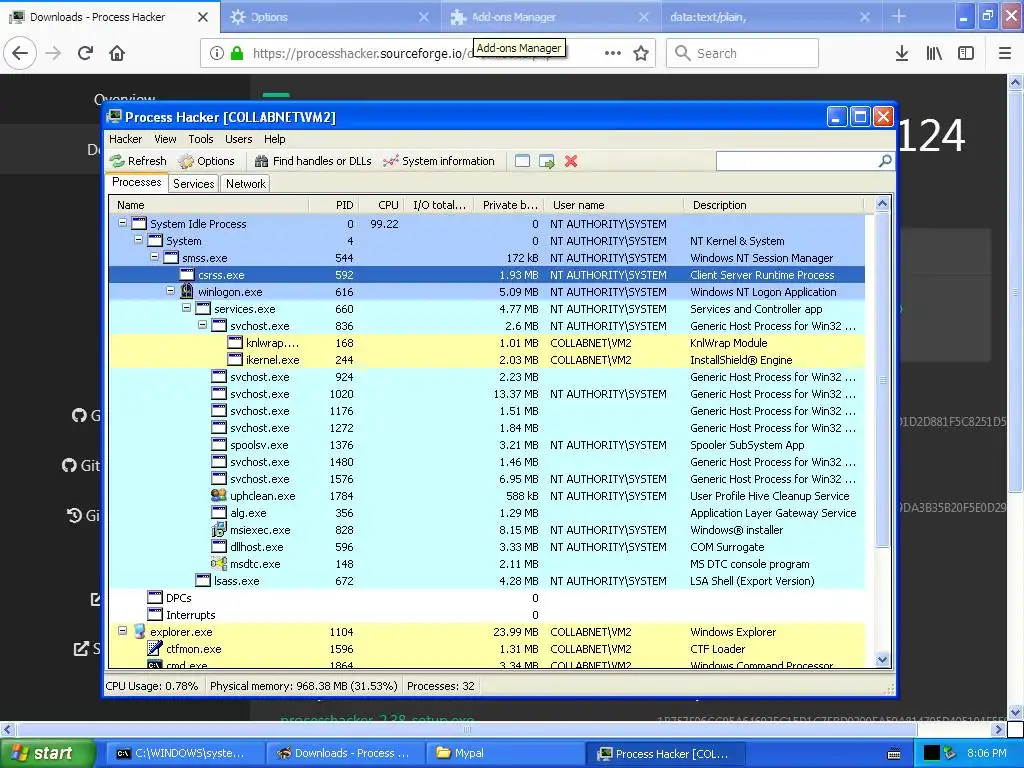The width and height of the screenshot is (1024, 768).
Task: Click the site information icon in address bar
Action: (x=217, y=53)
